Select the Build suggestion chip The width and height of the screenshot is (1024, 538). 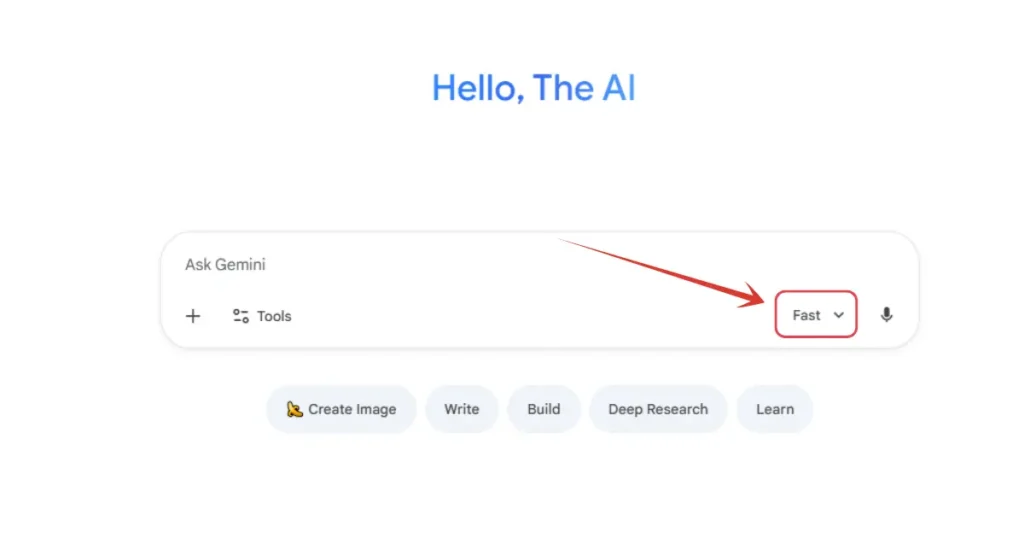click(x=544, y=409)
